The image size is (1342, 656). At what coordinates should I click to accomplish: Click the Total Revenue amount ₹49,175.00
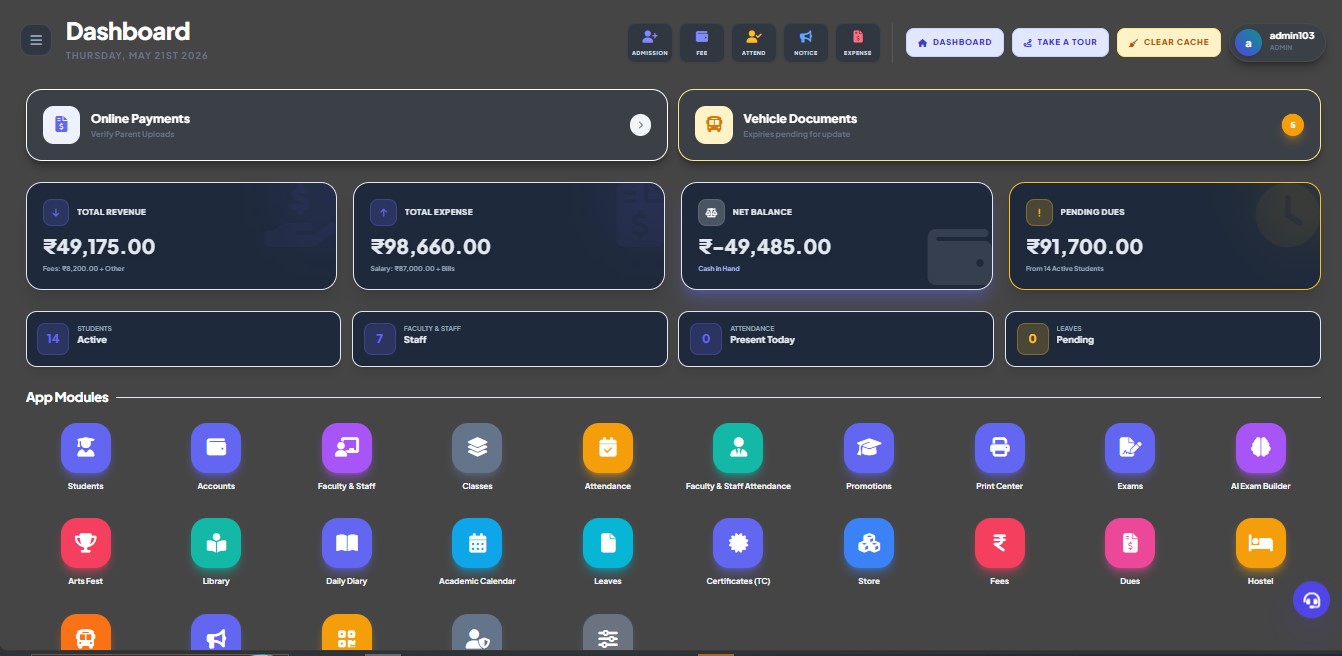click(99, 246)
